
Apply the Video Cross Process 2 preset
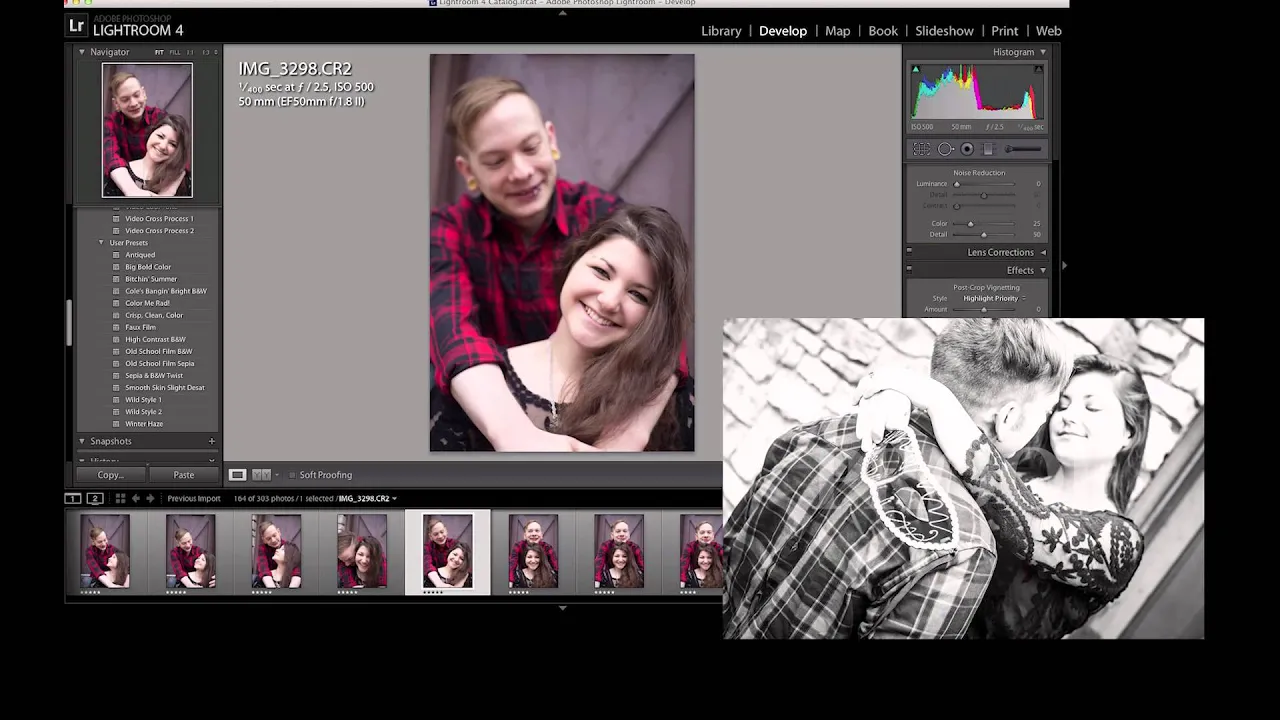(x=160, y=231)
